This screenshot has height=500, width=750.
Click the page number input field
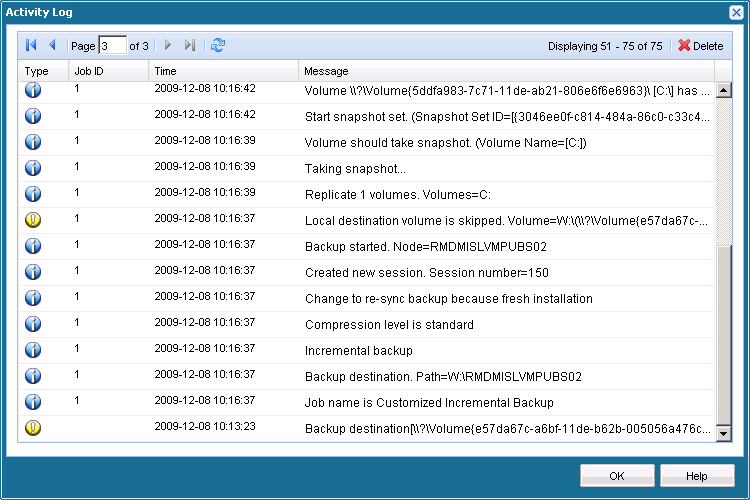[x=112, y=46]
